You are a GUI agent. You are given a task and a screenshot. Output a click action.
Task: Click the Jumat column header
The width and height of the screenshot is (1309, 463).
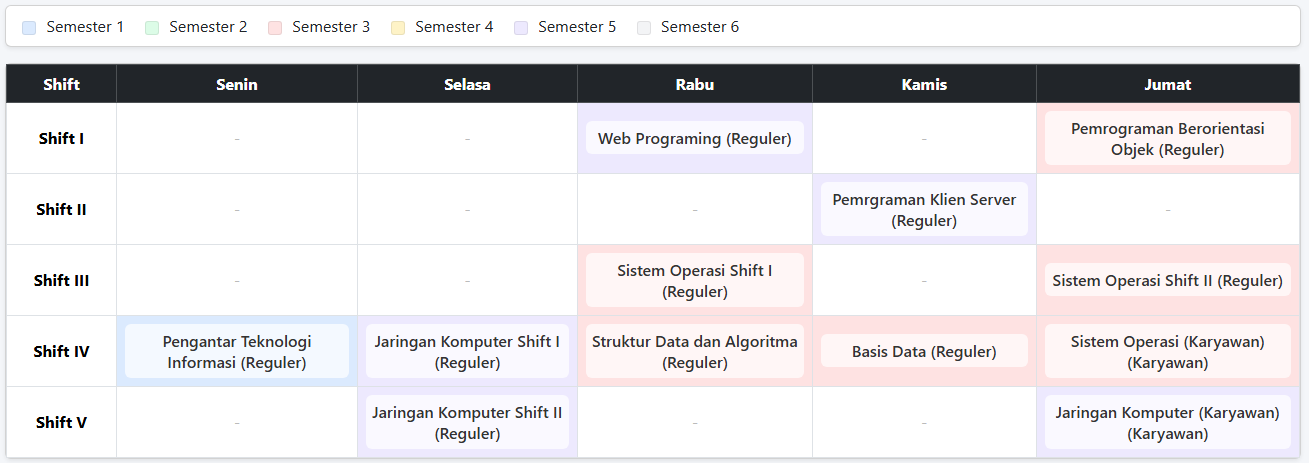(1167, 84)
